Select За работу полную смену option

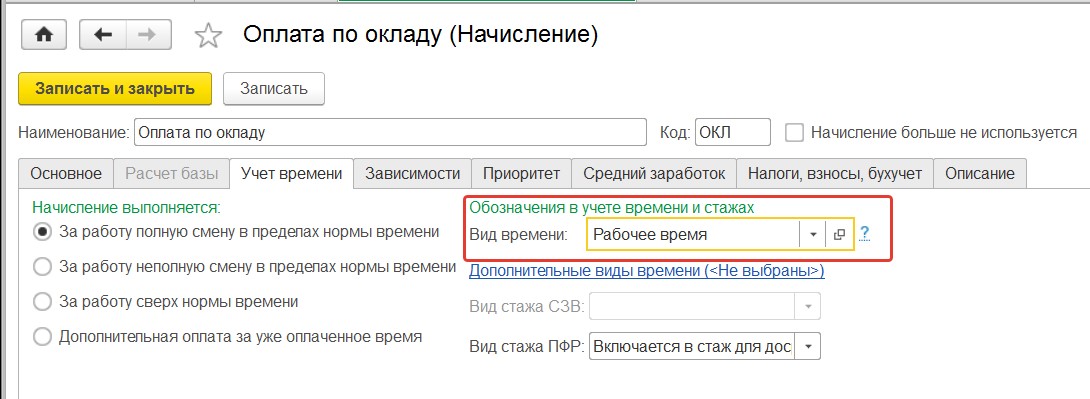[42, 232]
